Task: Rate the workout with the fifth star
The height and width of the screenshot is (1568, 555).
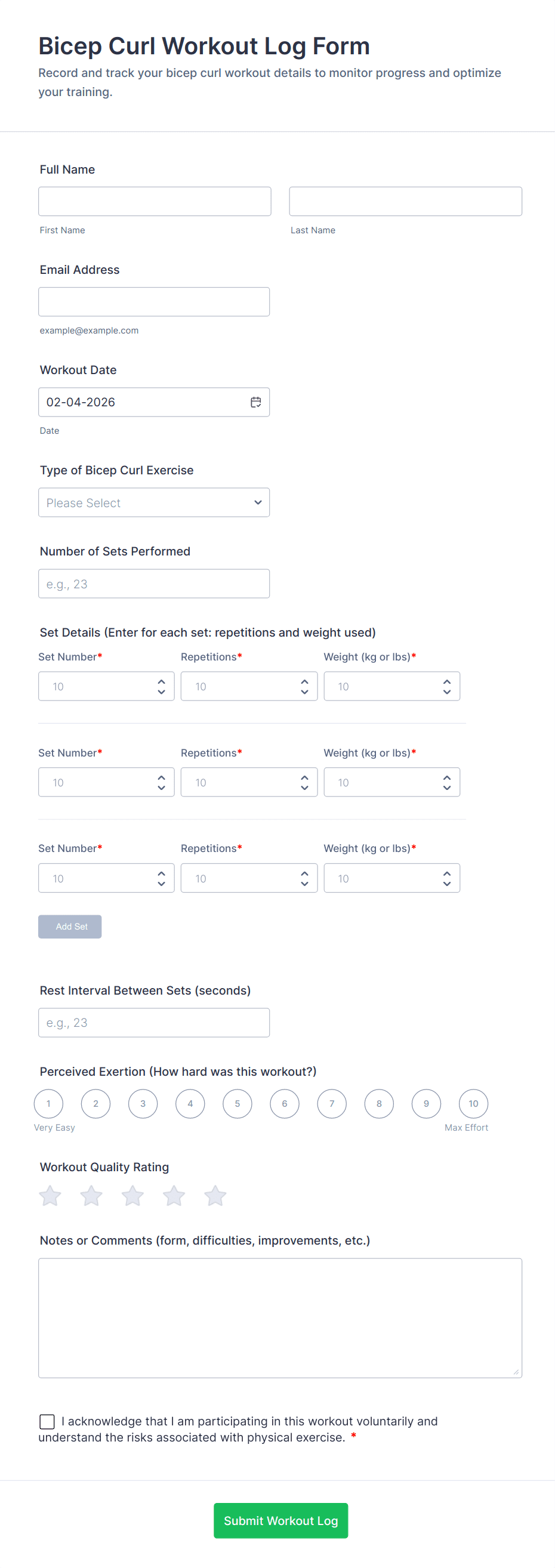Action: coord(215,1196)
